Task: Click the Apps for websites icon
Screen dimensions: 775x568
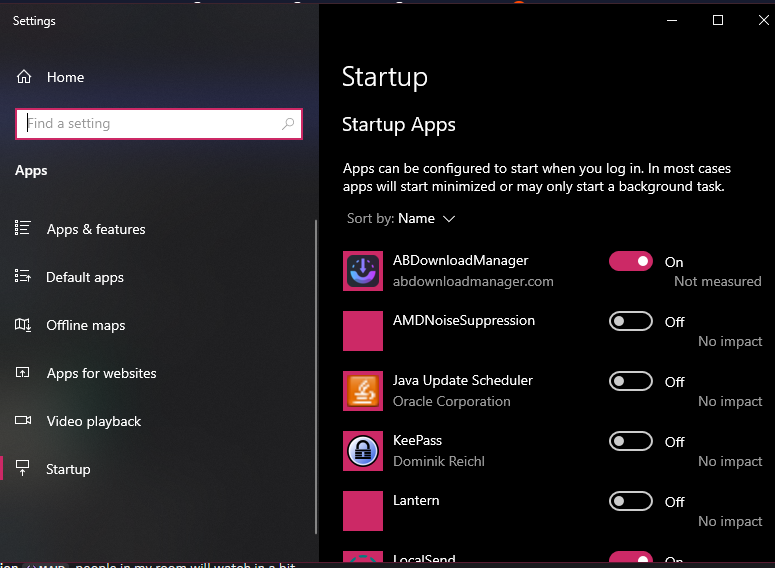Action: pyautogui.click(x=23, y=372)
